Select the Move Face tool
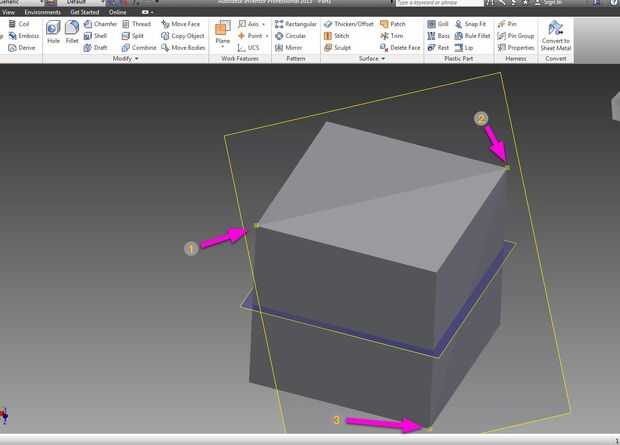Screen dimensions: 620x445 click(x=180, y=24)
